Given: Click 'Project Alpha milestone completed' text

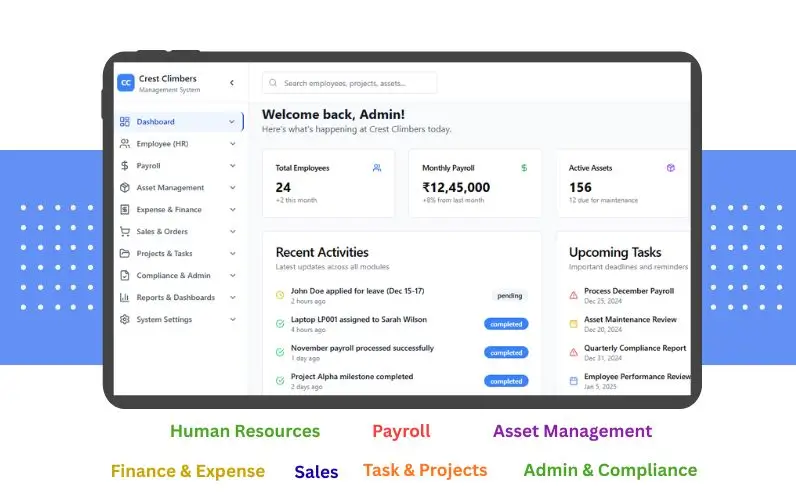Looking at the screenshot, I should 352,376.
